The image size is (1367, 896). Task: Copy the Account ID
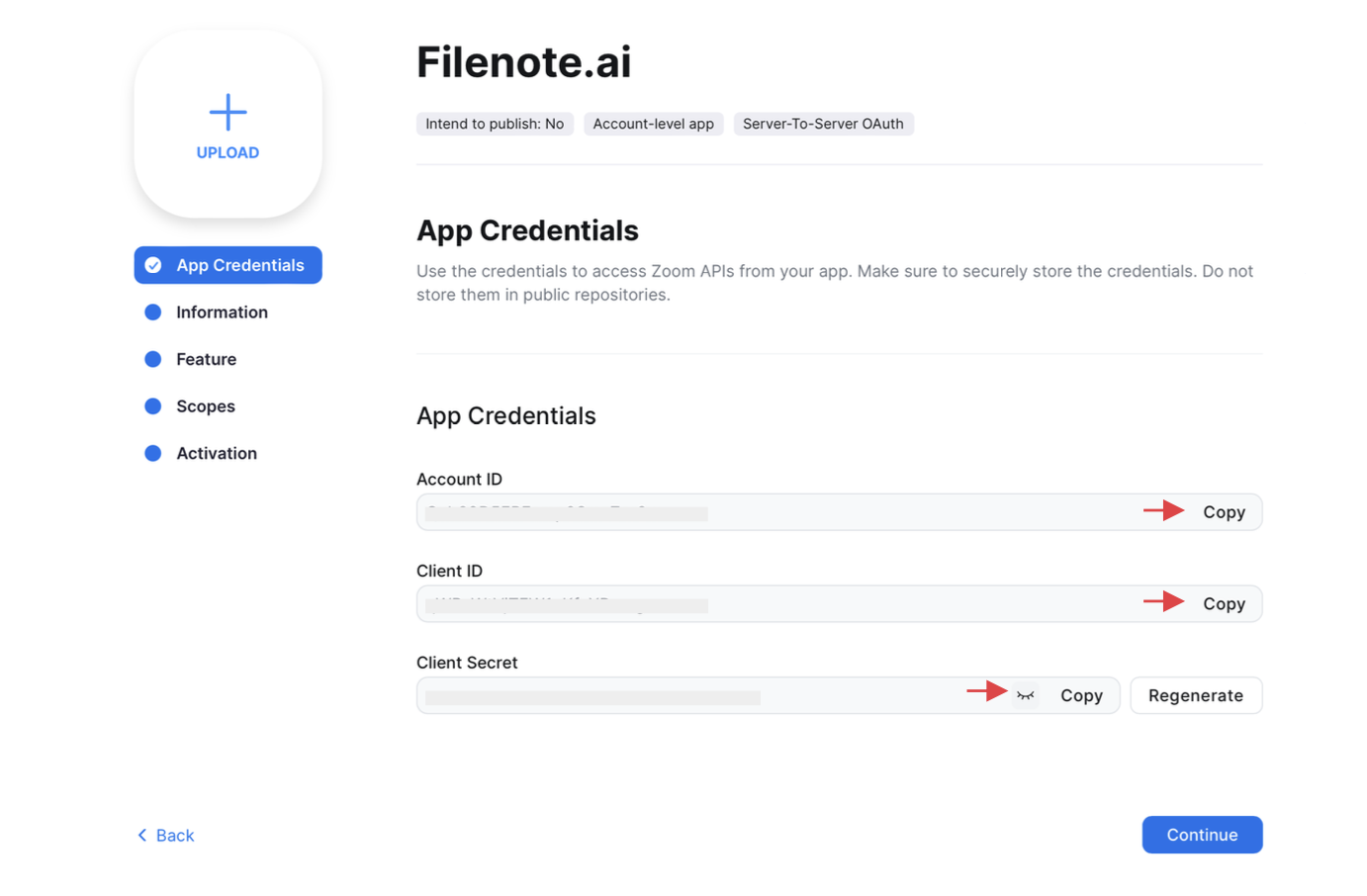tap(1224, 512)
